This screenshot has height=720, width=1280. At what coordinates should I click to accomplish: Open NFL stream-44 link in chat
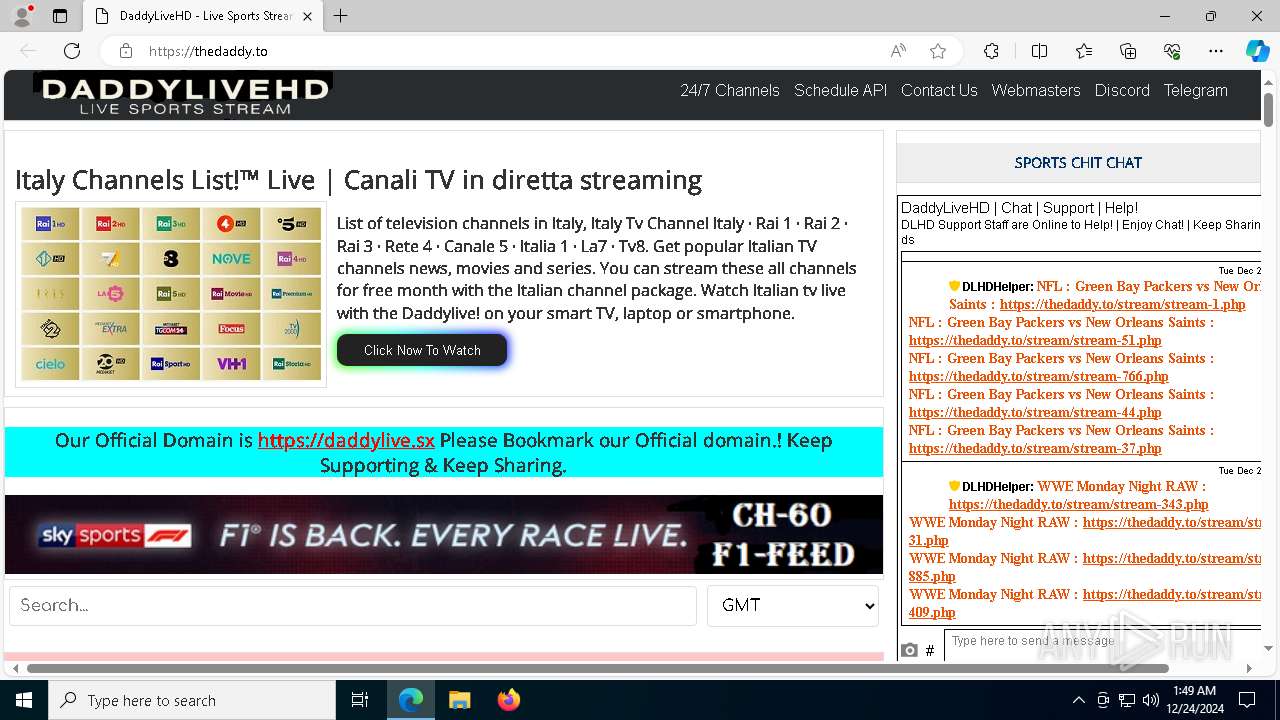pos(1035,412)
